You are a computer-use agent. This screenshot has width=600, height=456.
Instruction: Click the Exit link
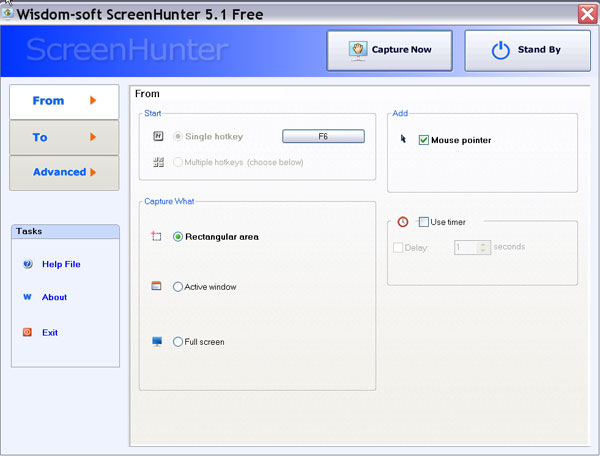point(50,332)
